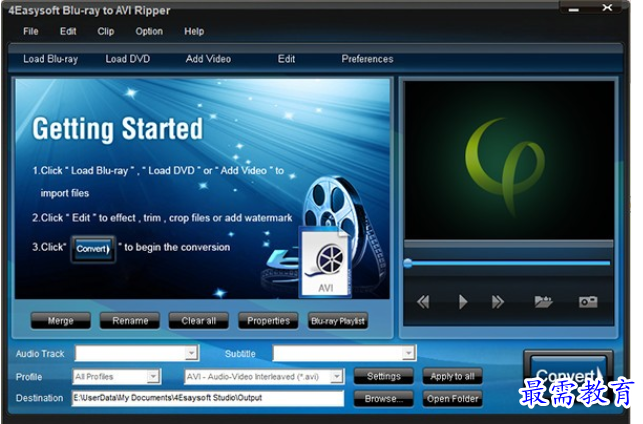The image size is (643, 424).
Task: Open profile Settings
Action: 384,376
